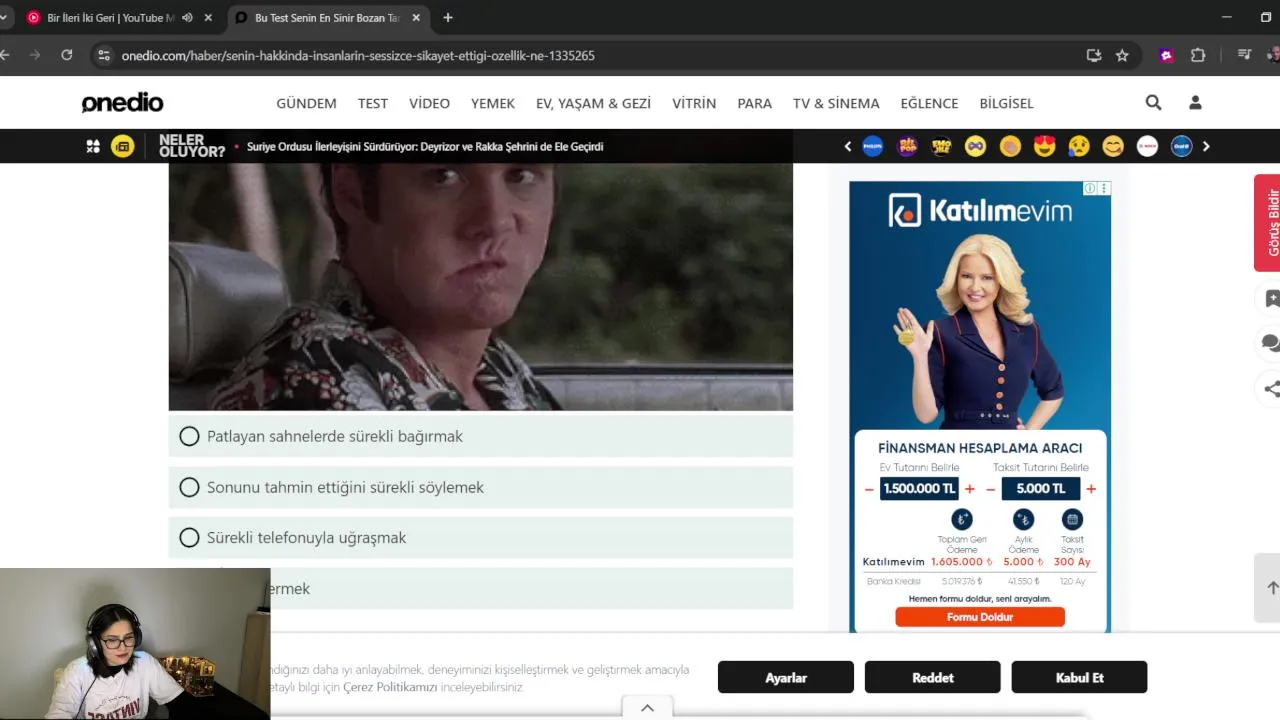Screen dimensions: 1280x720
Task: Click the quiz question image
Action: tap(481, 287)
